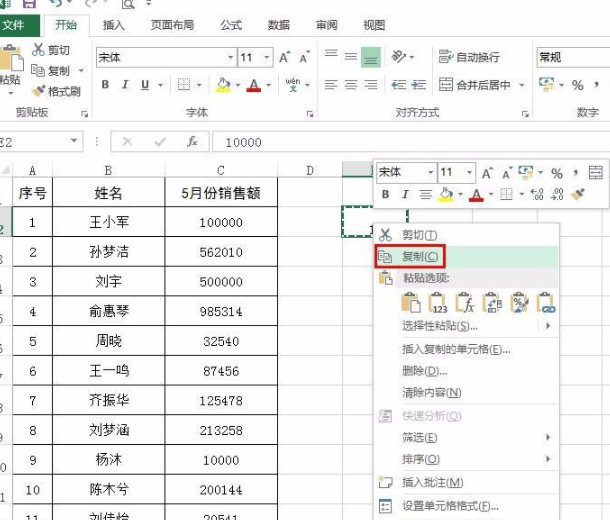Click the Paste Link option icon
The height and width of the screenshot is (520, 610).
[x=546, y=303]
